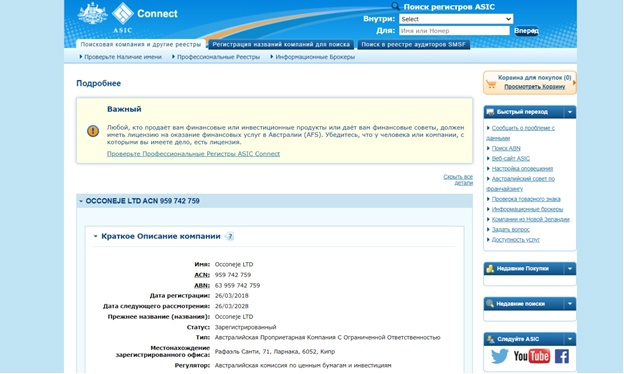Collapse the Быстрый переход panel arrow

pyautogui.click(x=569, y=112)
